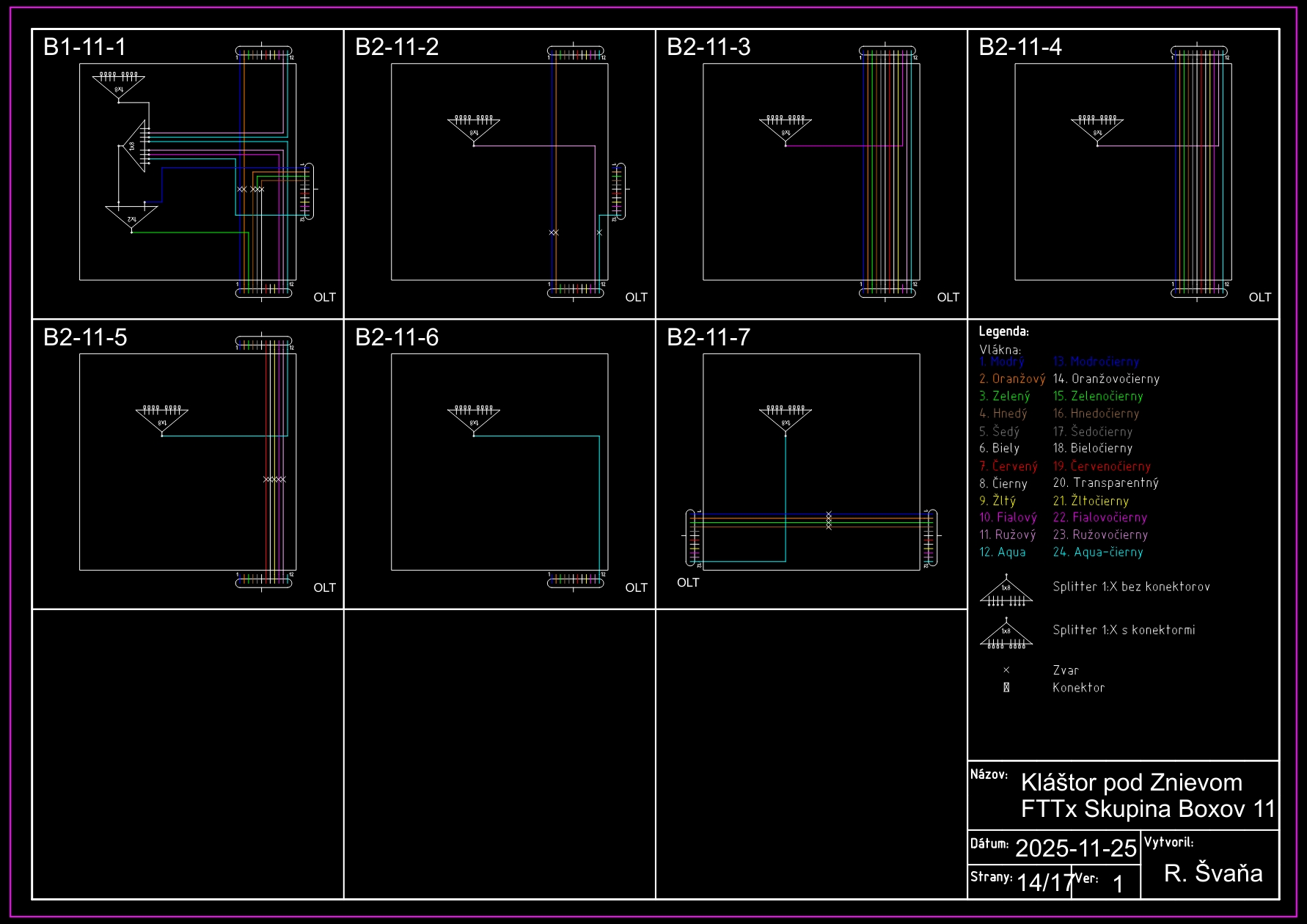Image resolution: width=1307 pixels, height=924 pixels.
Task: Click the 'Splitter 1:X bez konektorov' legend symbol
Action: [1006, 593]
